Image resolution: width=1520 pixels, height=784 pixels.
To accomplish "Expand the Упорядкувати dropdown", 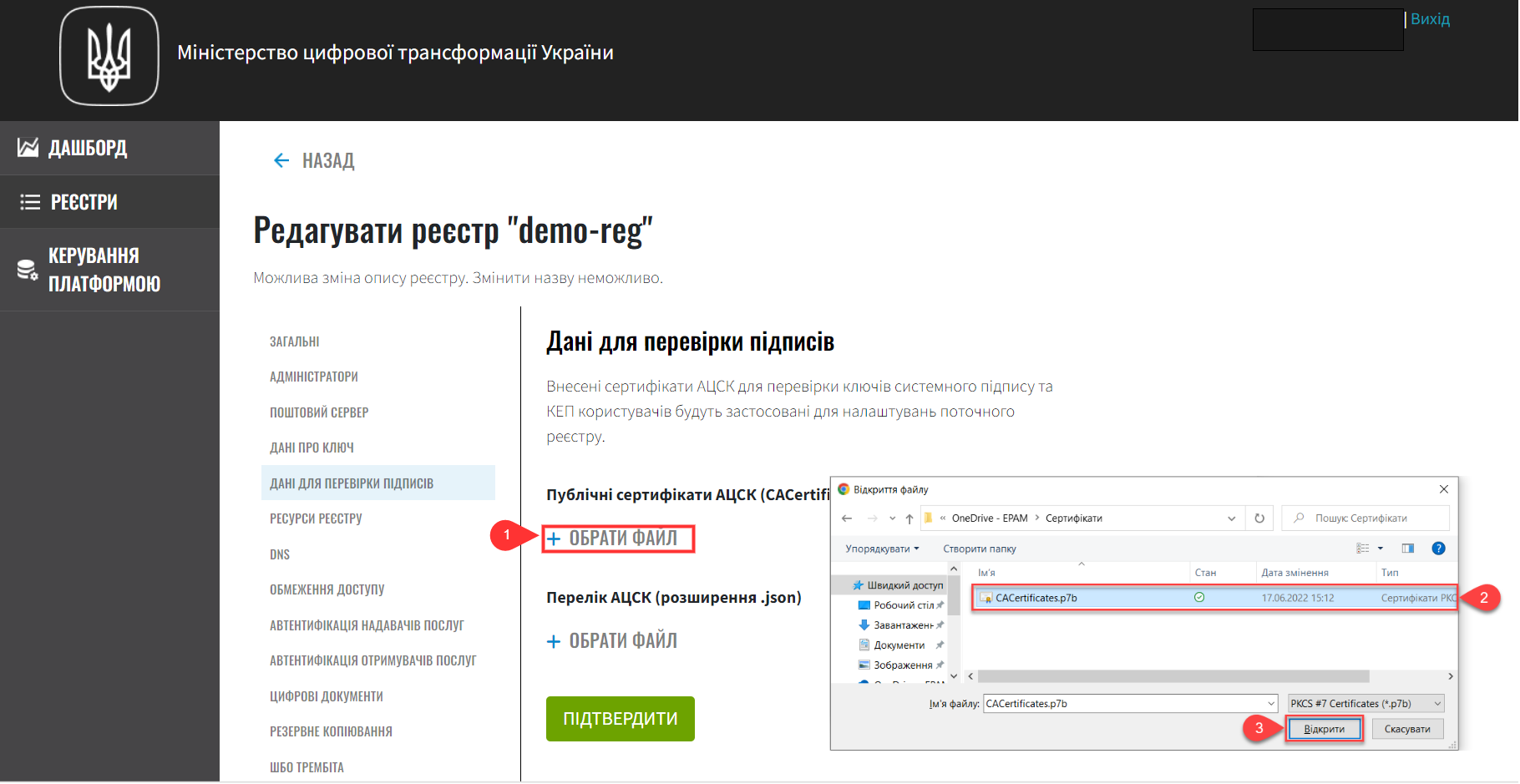I will pyautogui.click(x=882, y=549).
